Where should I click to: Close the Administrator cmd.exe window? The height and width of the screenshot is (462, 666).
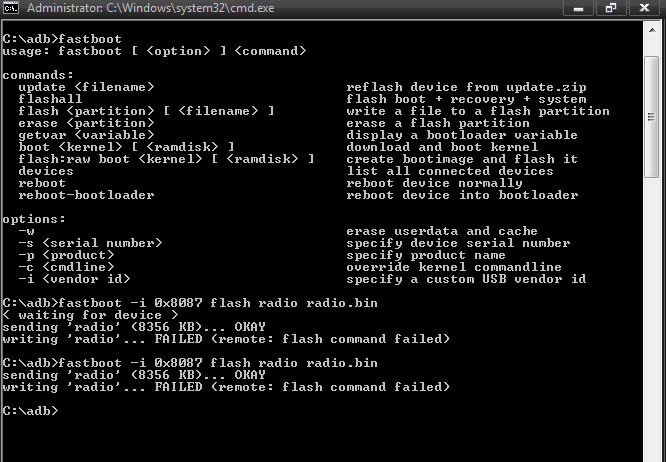pyautogui.click(x=644, y=8)
